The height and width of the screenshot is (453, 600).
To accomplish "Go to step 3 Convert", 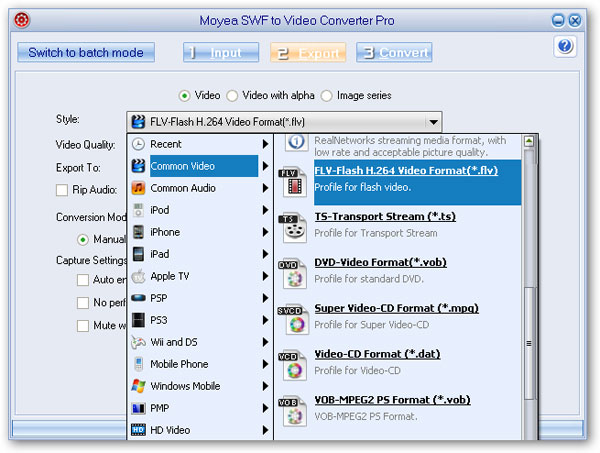I will (x=394, y=52).
